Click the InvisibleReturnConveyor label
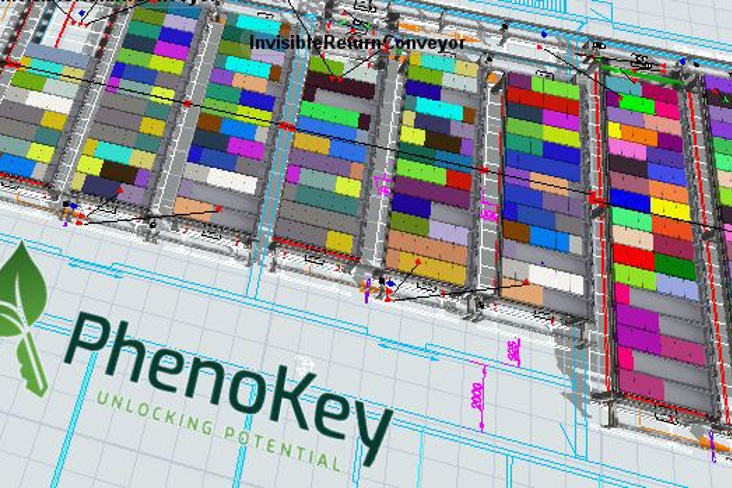 coord(357,44)
